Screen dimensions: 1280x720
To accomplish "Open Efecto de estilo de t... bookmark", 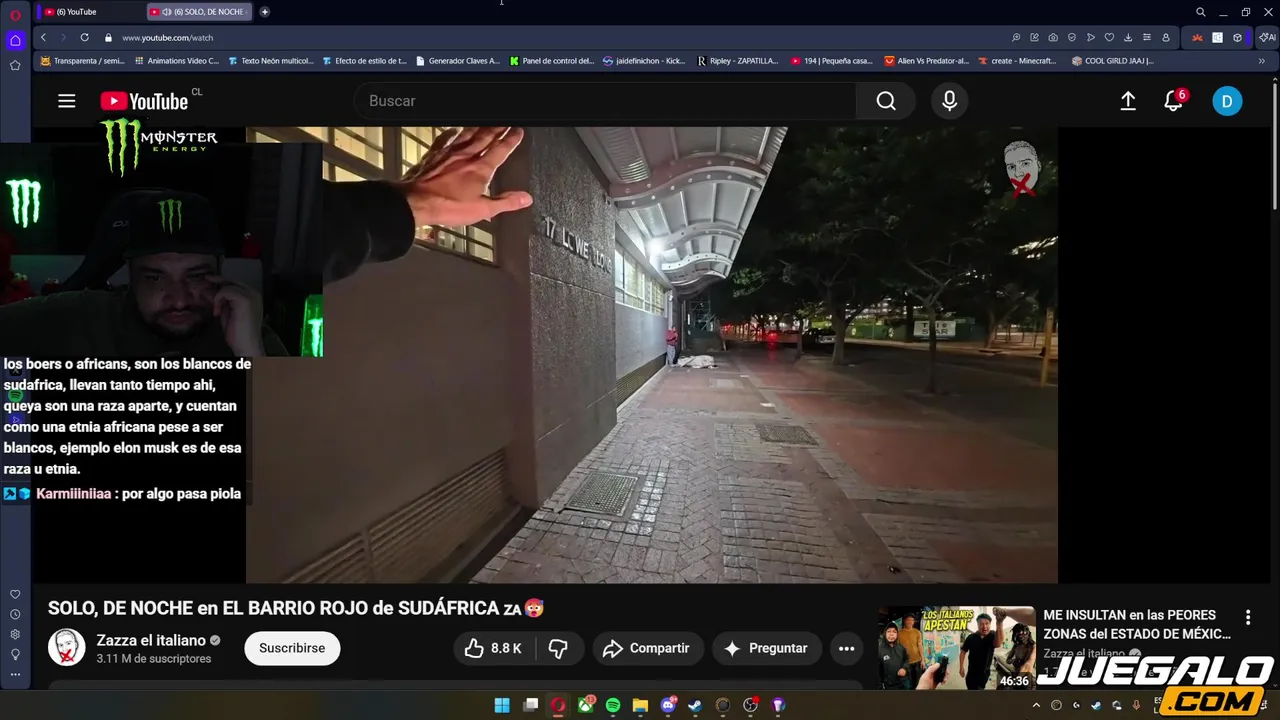I will 365,61.
